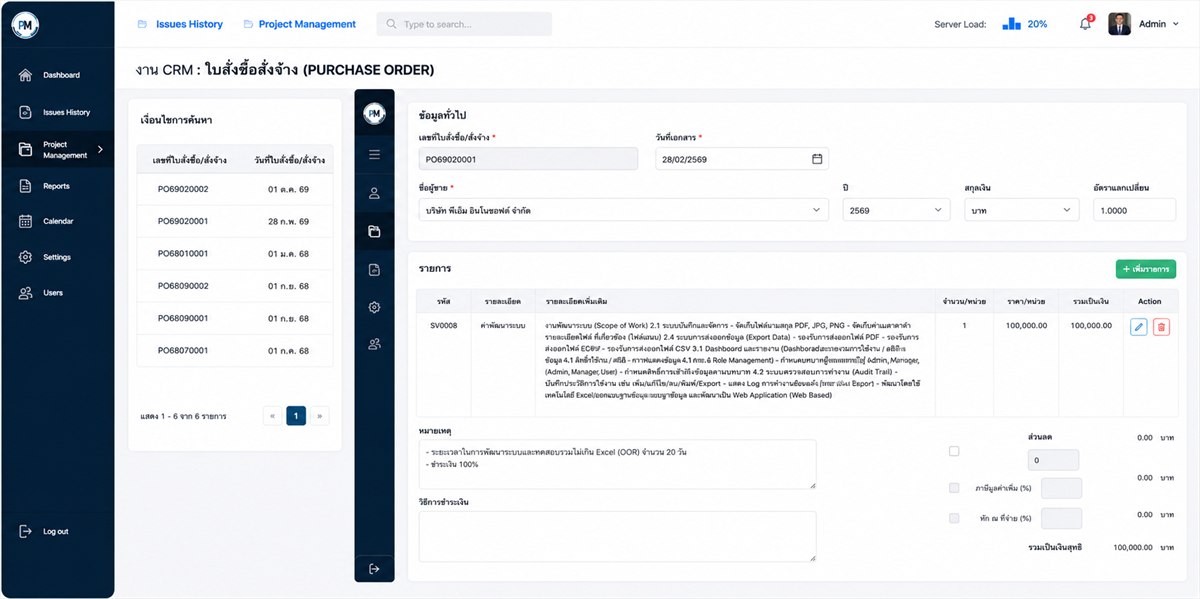This screenshot has width=1200, height=599.
Task: Enable the withholding tax checkbox
Action: [x=954, y=518]
